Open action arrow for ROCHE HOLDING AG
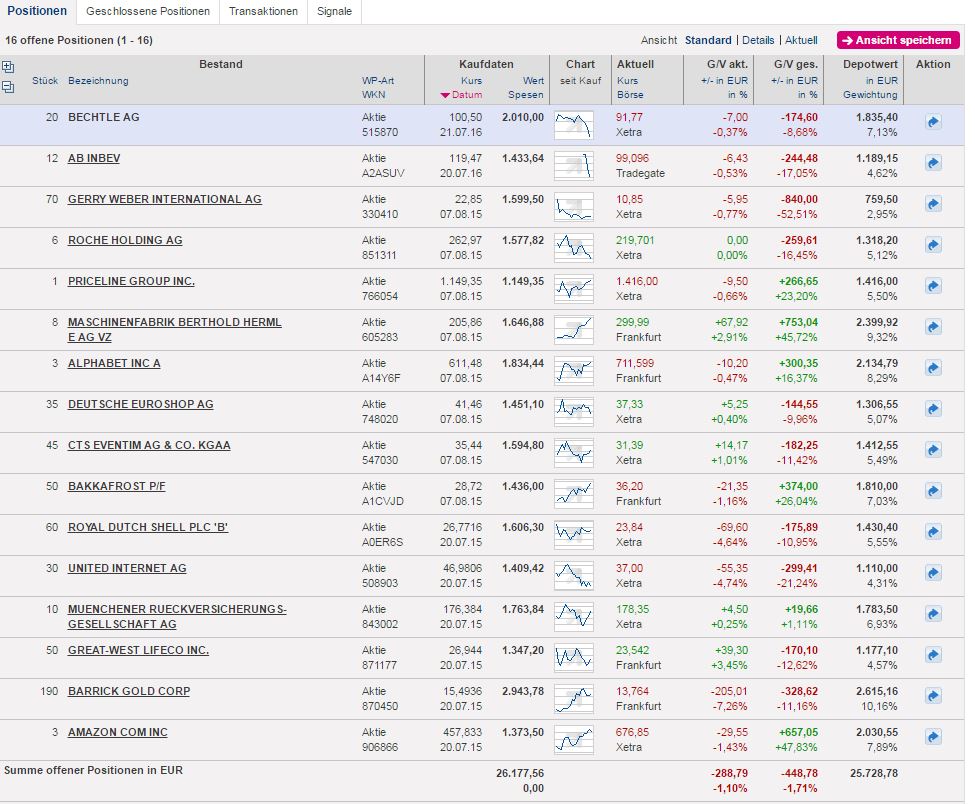 (933, 245)
